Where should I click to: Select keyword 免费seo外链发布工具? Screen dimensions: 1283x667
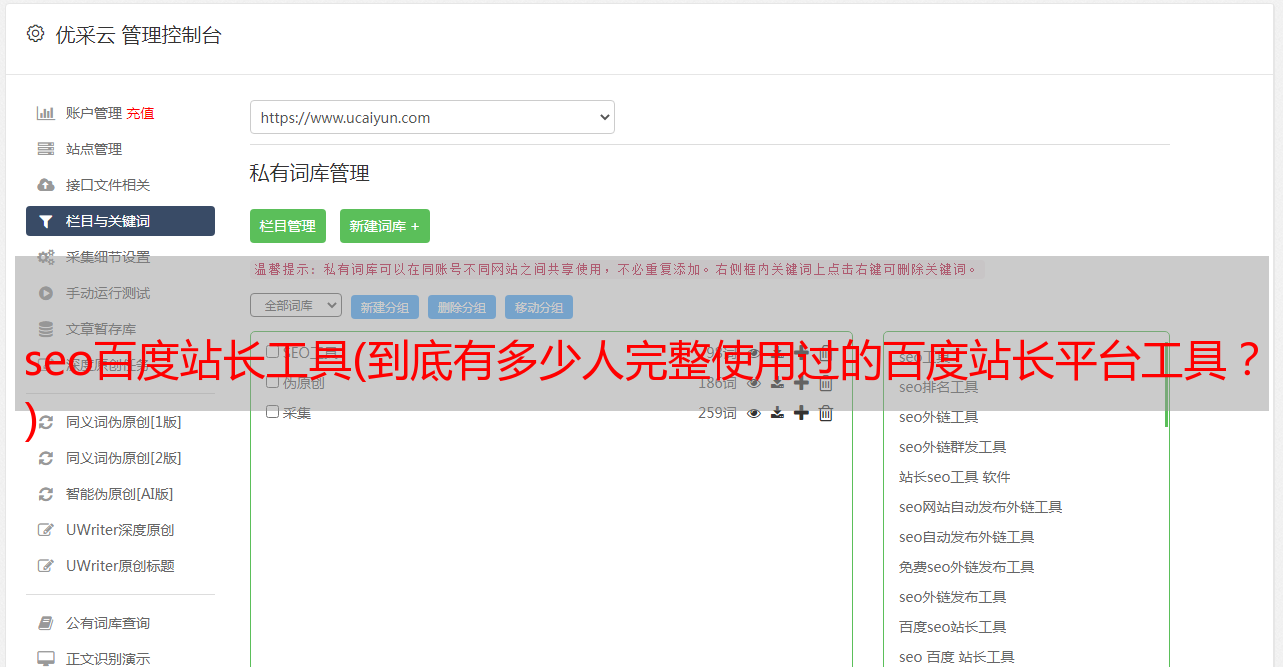pos(966,567)
